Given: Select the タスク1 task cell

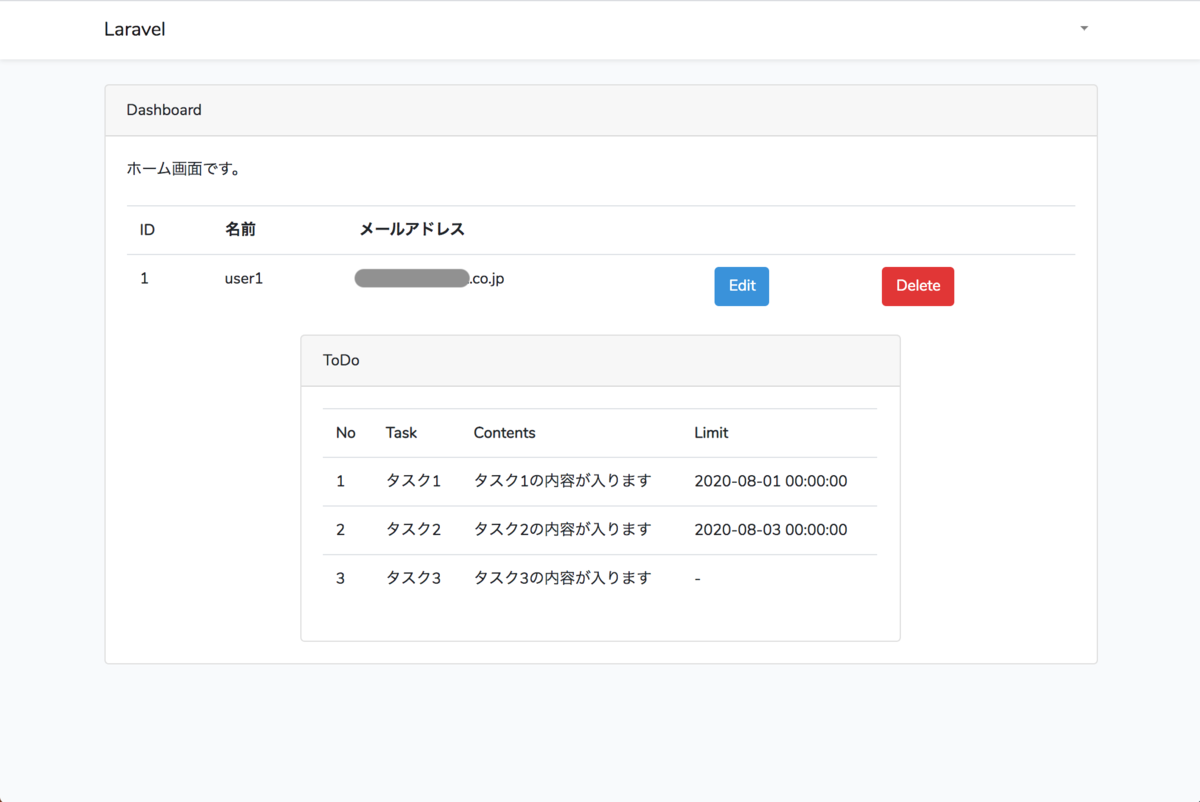Looking at the screenshot, I should click(x=414, y=482).
